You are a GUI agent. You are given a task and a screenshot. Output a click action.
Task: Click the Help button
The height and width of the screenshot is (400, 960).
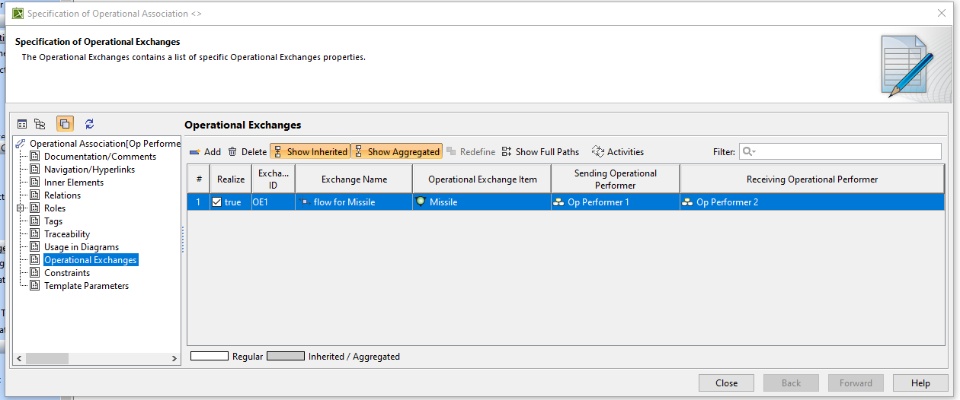point(920,383)
